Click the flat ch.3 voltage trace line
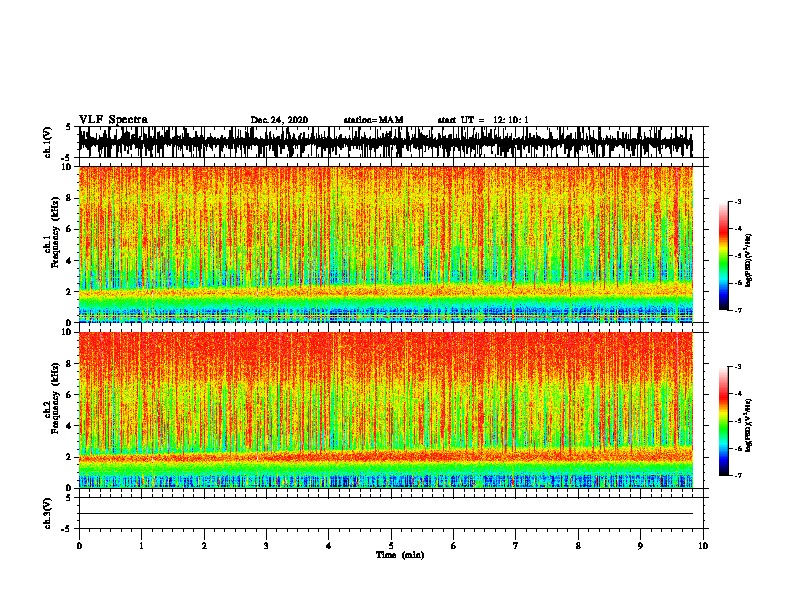 (x=386, y=514)
